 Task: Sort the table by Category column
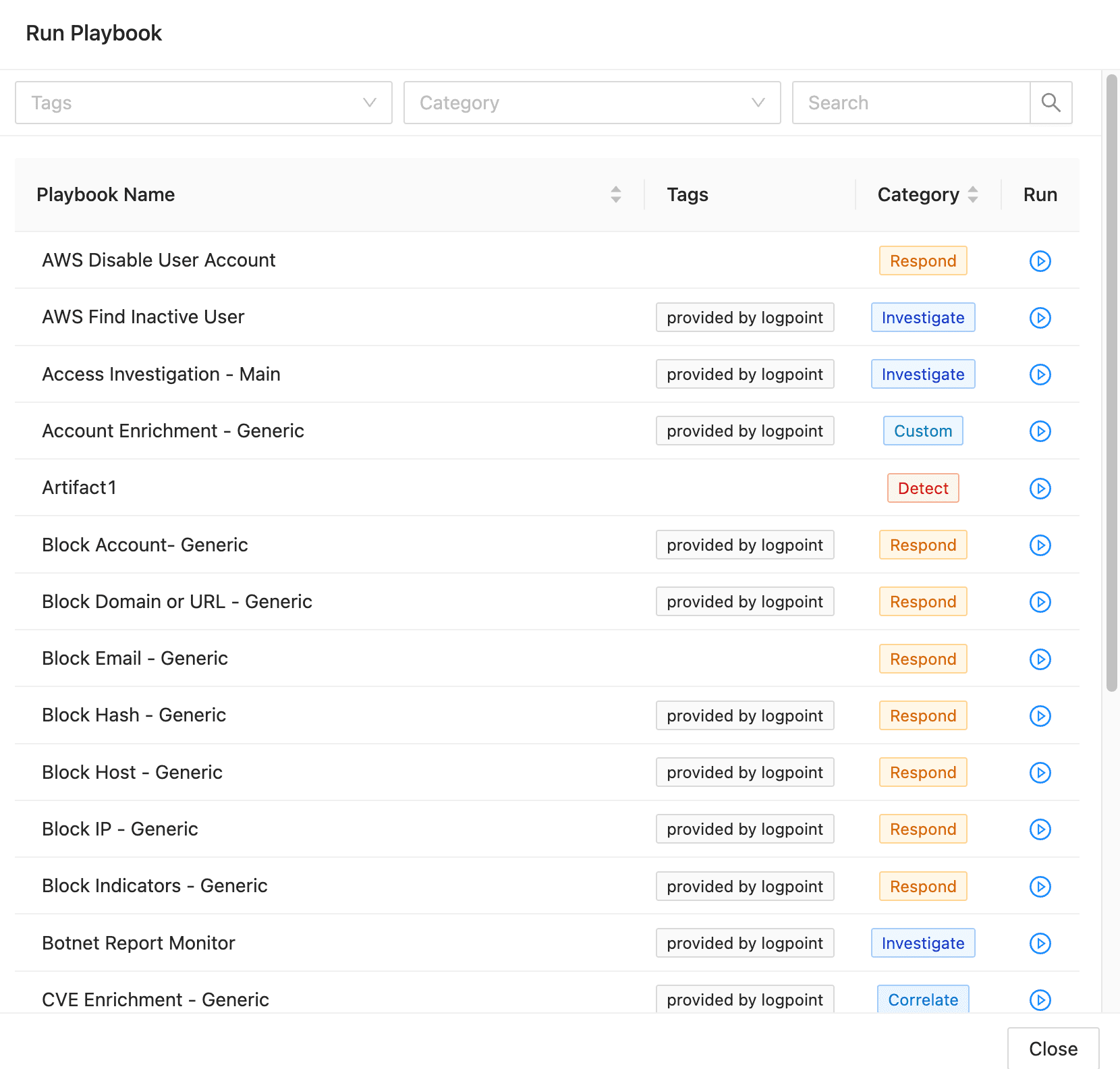pos(972,194)
